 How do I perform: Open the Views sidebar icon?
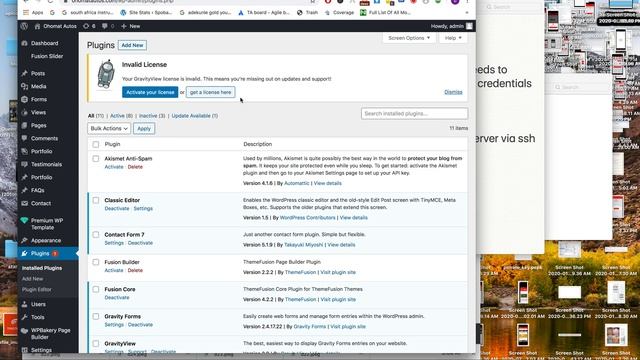[24, 112]
